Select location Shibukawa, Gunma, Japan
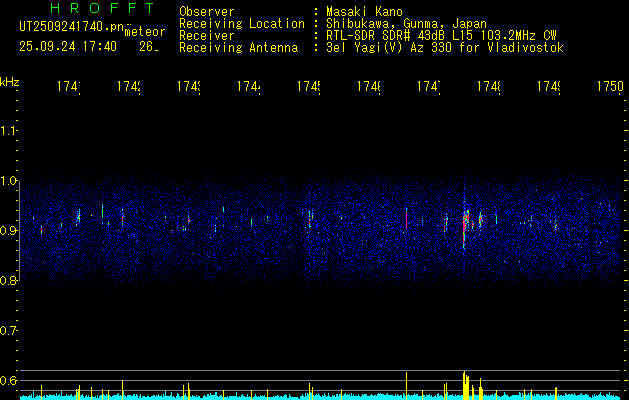Image resolution: width=629 pixels, height=400 pixels. click(406, 24)
